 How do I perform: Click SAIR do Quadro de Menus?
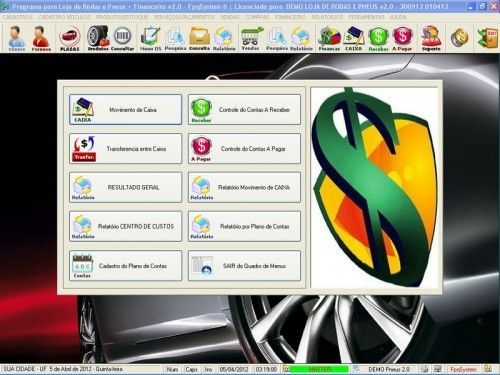pyautogui.click(x=244, y=266)
